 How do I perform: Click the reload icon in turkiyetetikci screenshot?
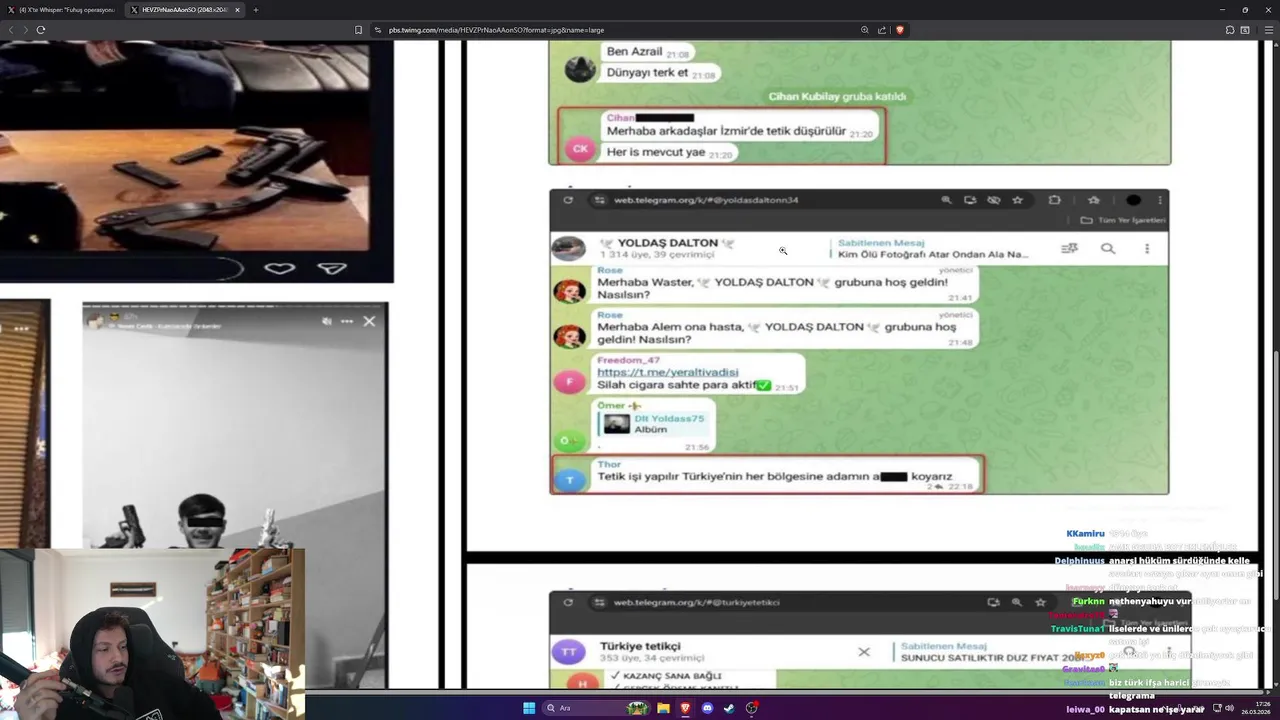[568, 602]
